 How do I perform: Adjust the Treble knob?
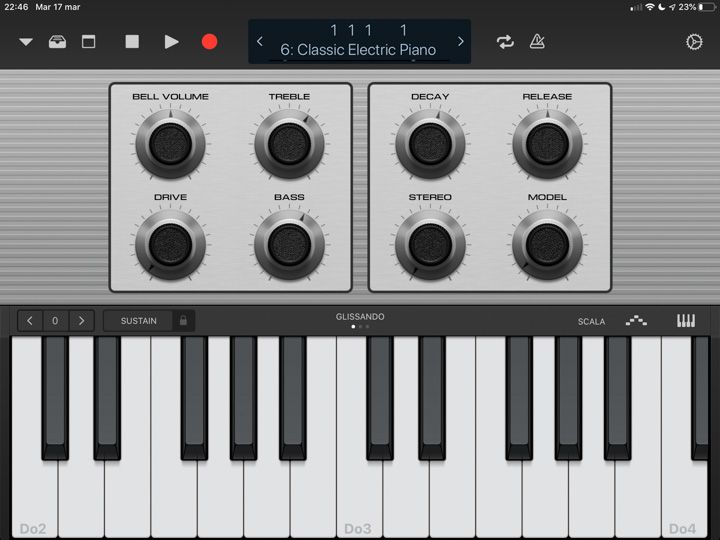point(289,144)
